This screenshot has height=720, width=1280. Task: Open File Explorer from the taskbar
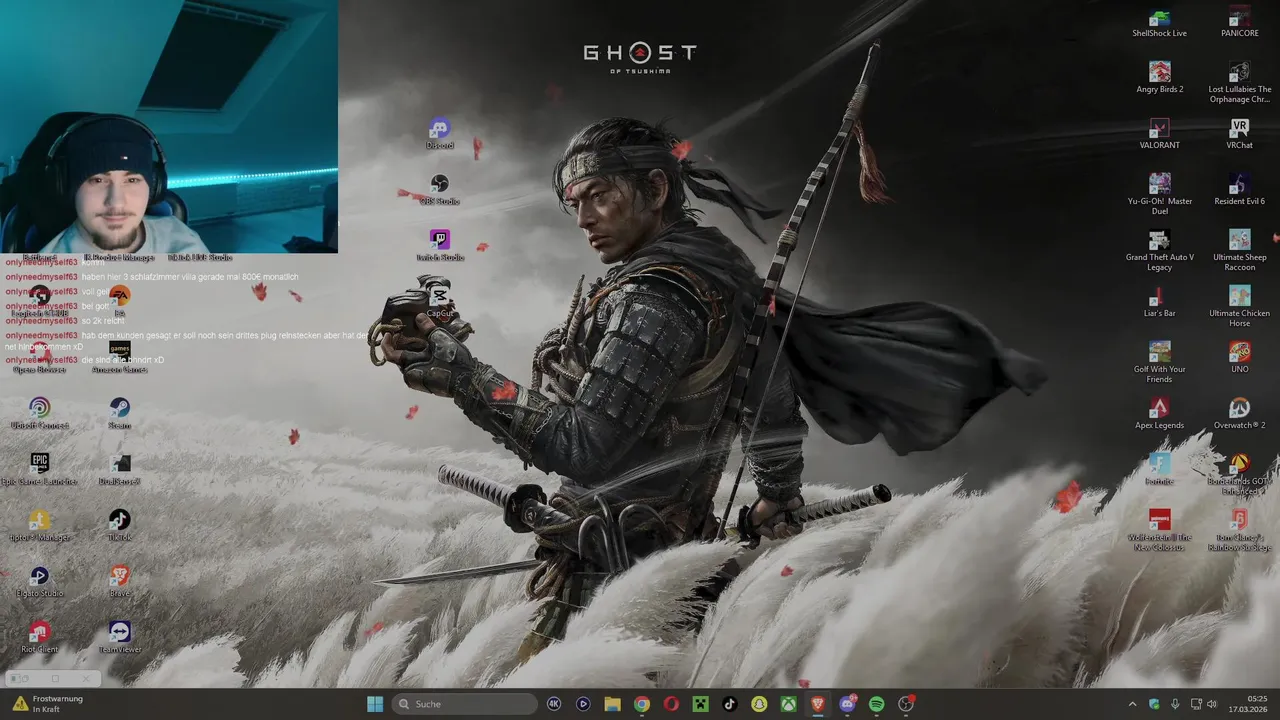click(612, 704)
